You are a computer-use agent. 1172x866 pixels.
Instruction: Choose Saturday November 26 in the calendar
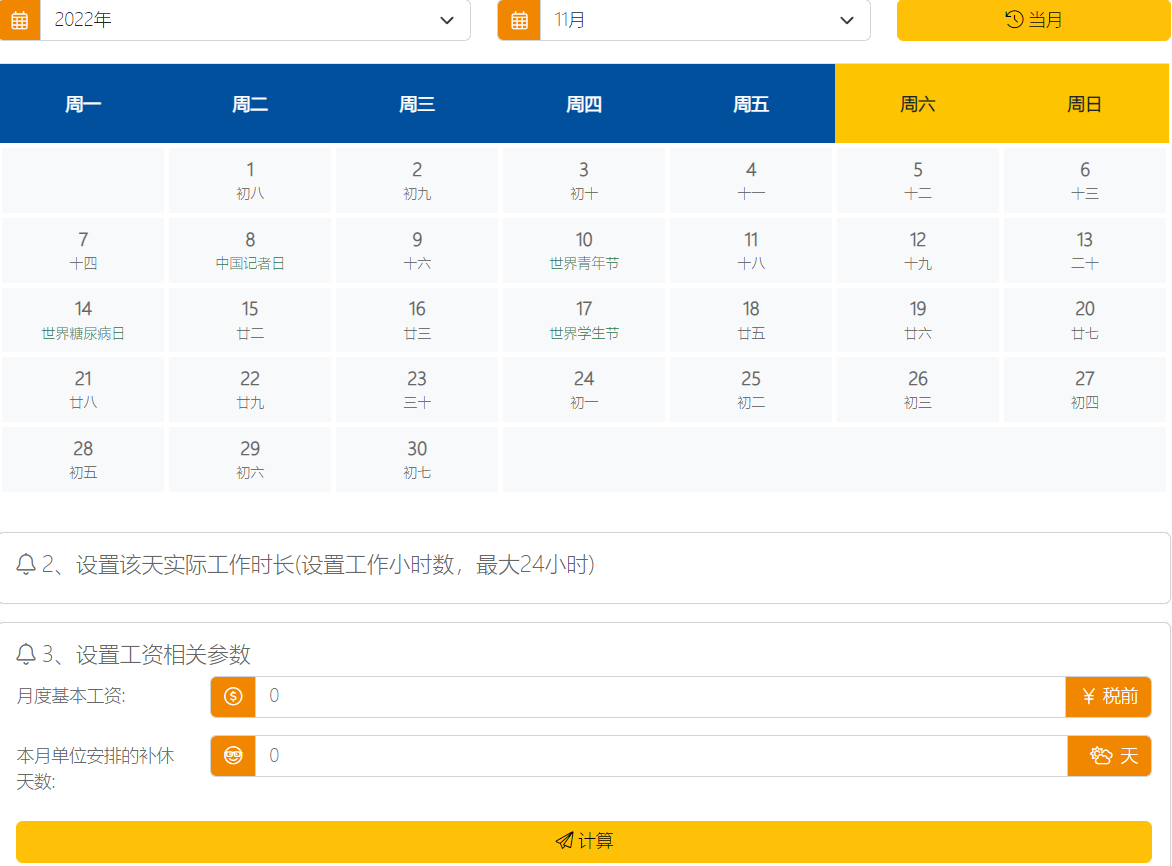pos(918,389)
